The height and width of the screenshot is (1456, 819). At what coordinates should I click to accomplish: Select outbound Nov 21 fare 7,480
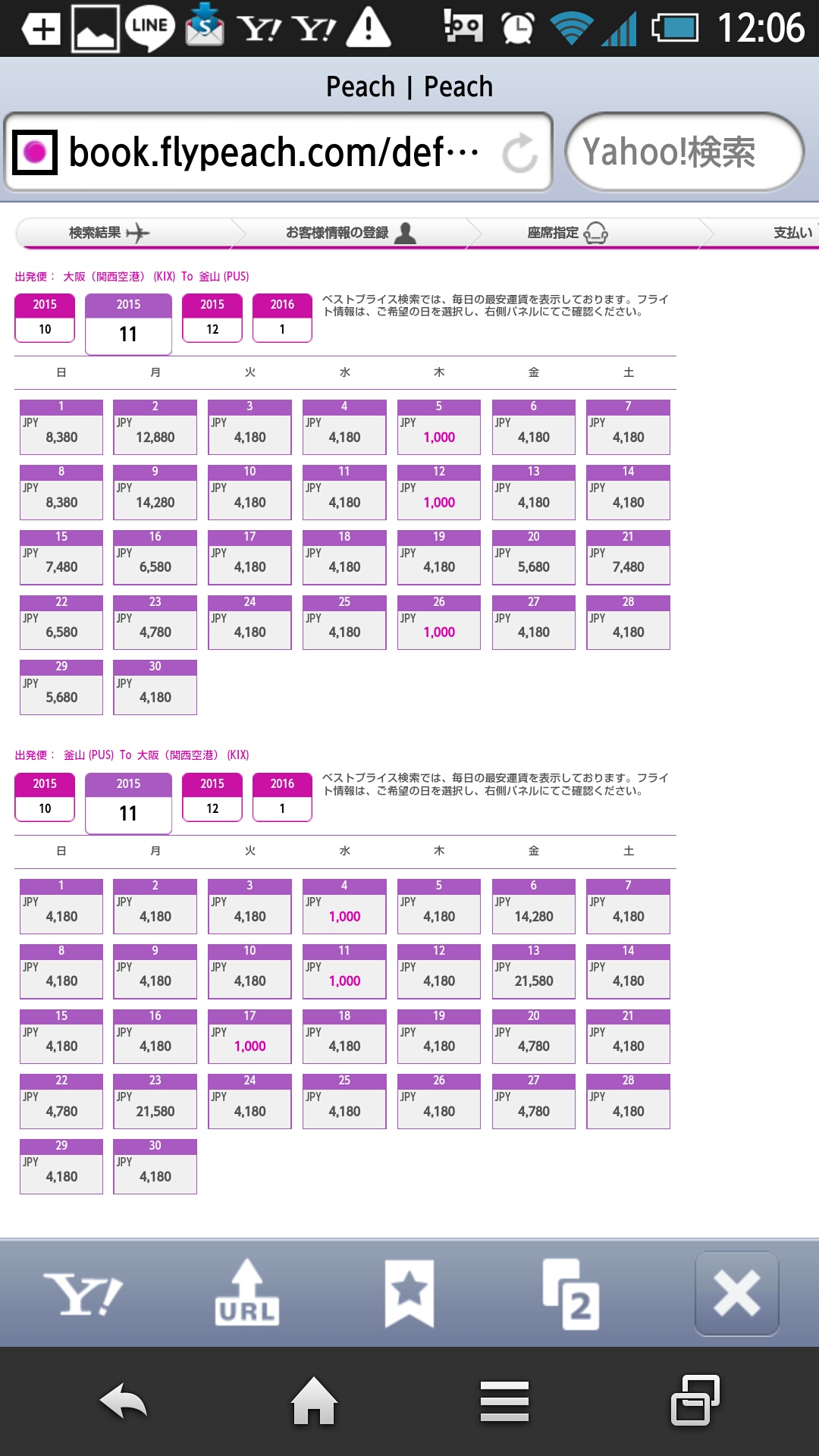(628, 557)
